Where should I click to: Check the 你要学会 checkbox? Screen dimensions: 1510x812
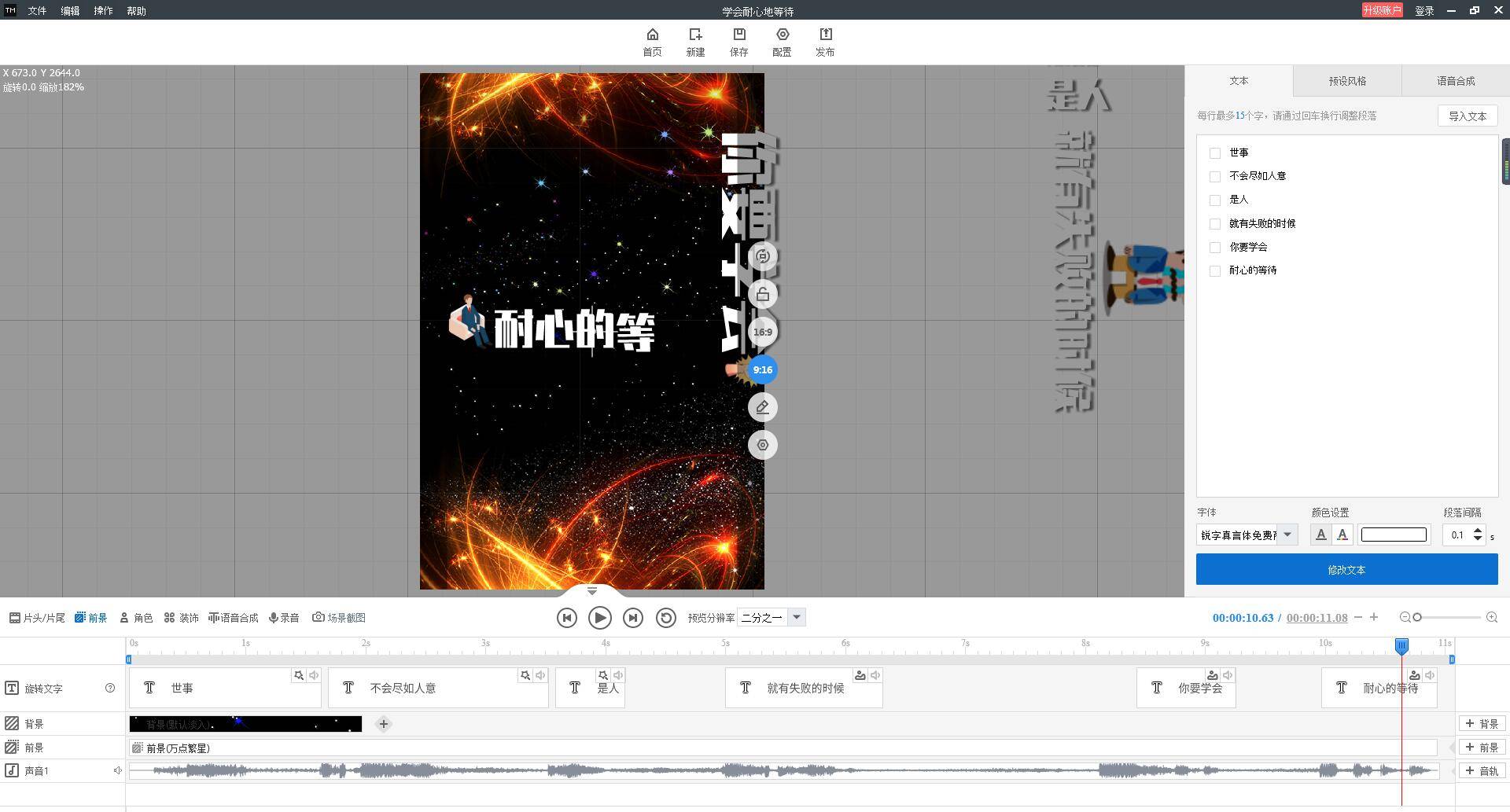[x=1215, y=247]
